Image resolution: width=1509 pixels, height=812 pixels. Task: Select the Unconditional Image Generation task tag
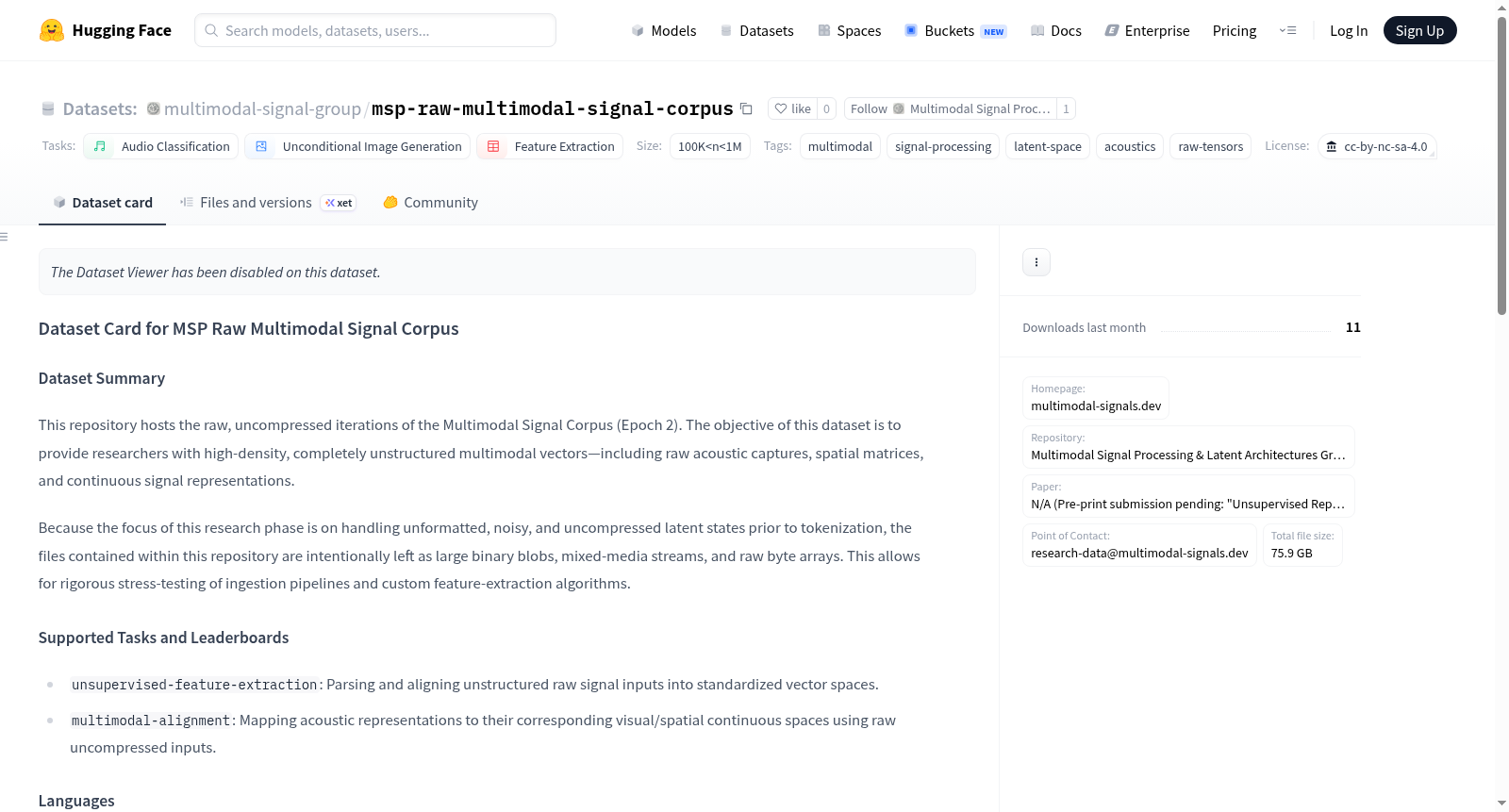[357, 146]
